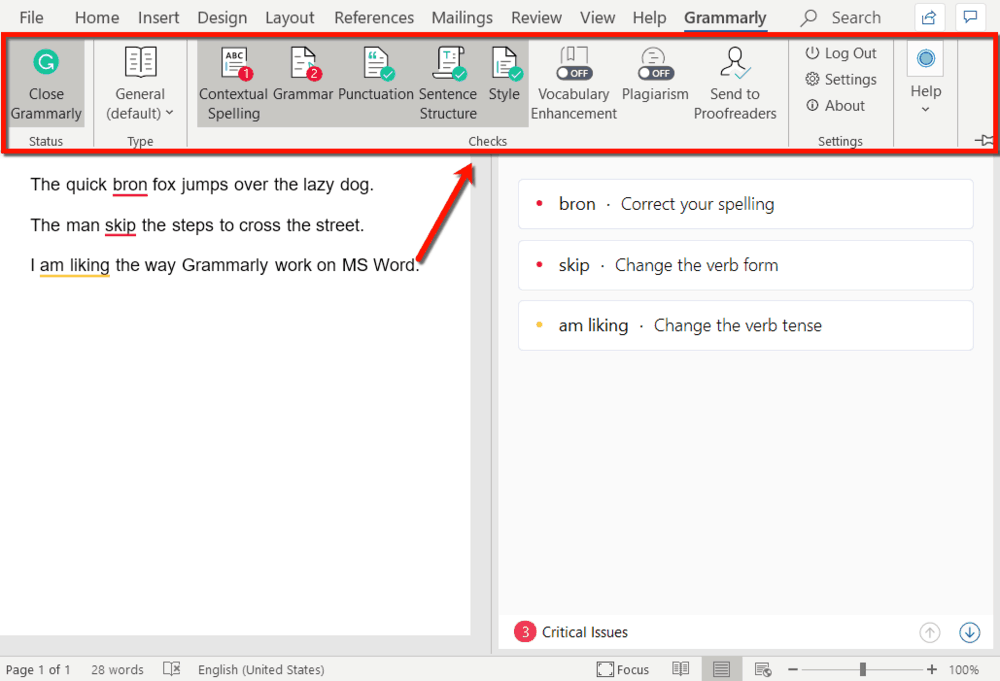This screenshot has width=1000, height=681.
Task: Click the Share icon
Action: (929, 17)
